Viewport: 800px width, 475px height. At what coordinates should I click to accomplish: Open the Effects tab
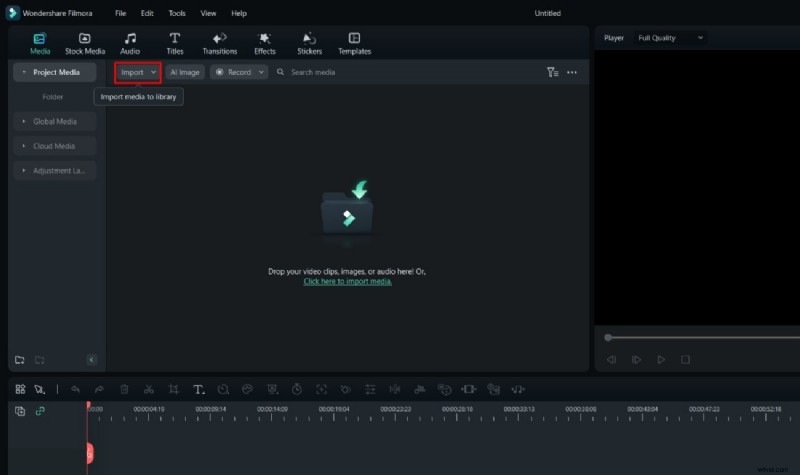264,44
